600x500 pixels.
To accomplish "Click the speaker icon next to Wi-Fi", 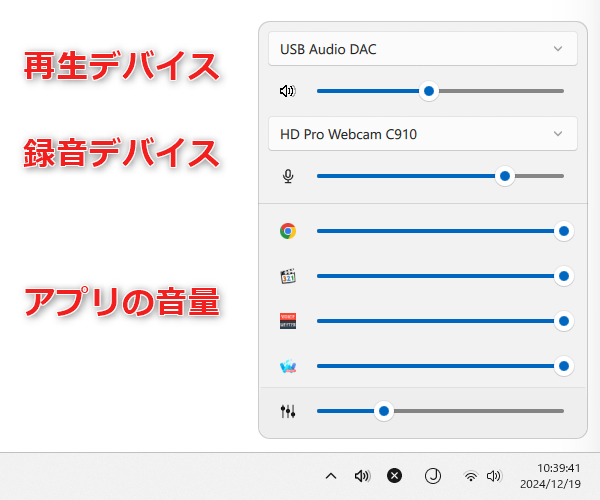I will [494, 476].
